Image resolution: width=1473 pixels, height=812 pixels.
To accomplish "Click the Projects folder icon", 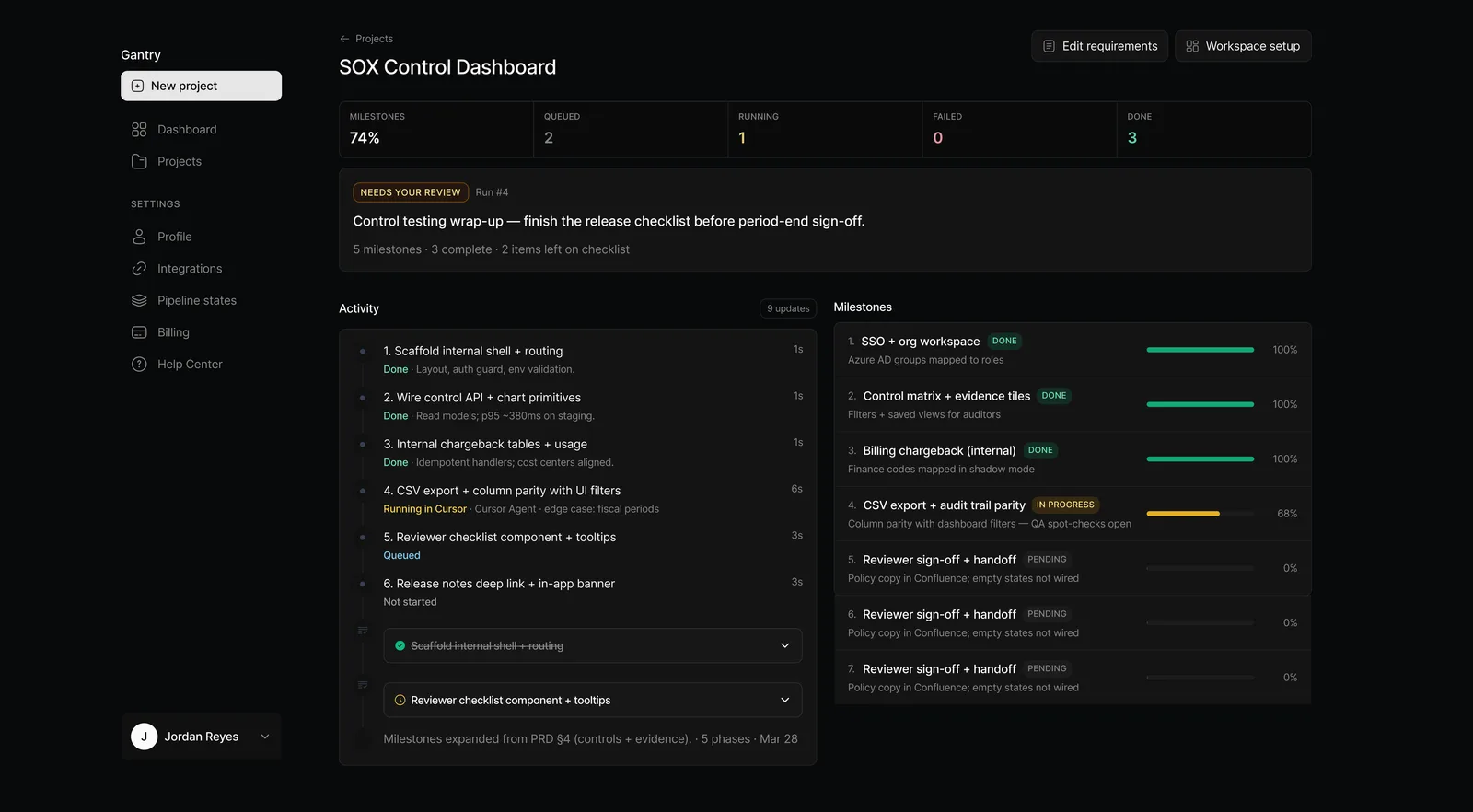I will pos(139,161).
